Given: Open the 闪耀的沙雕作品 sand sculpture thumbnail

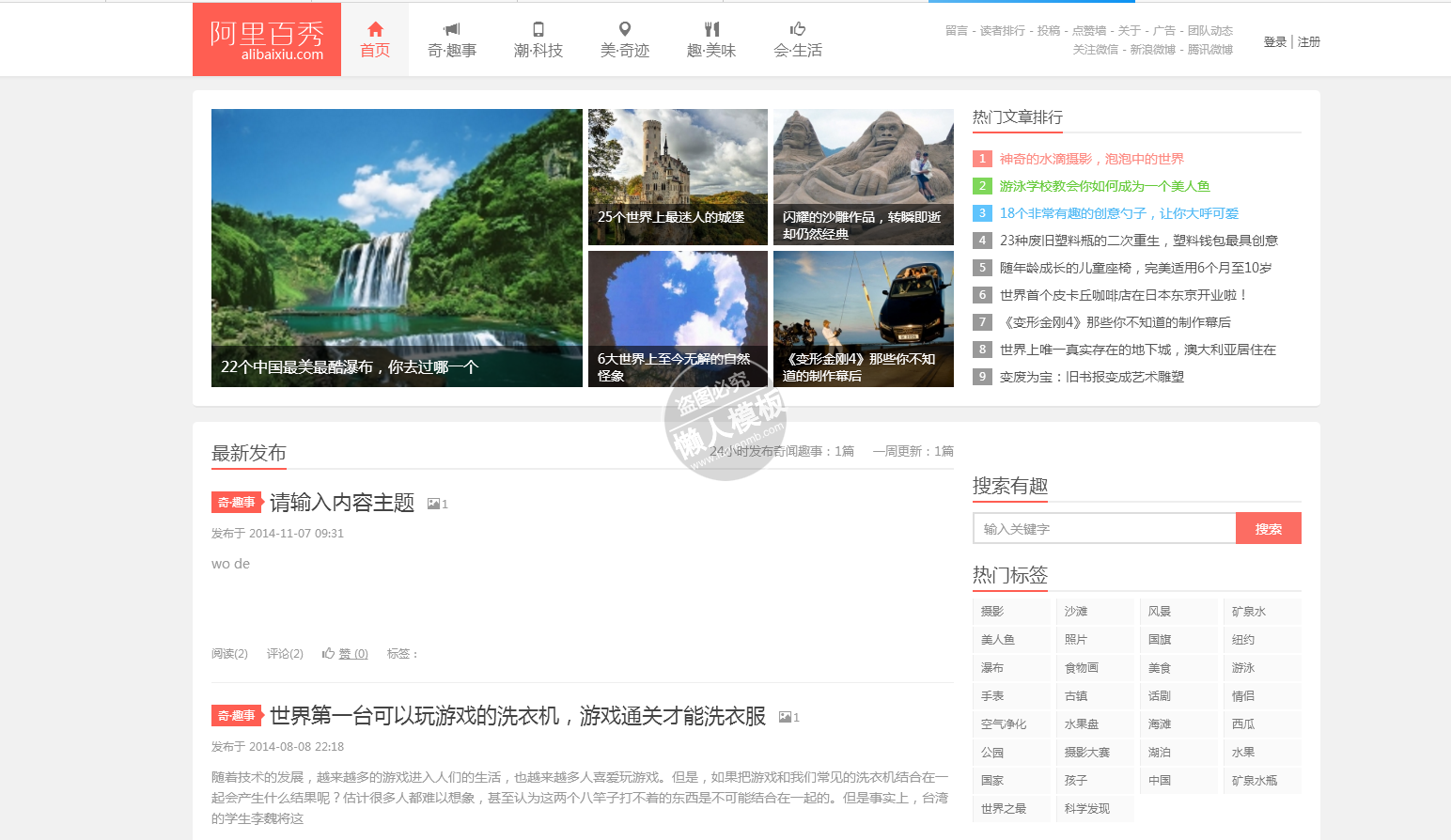Looking at the screenshot, I should 864,177.
